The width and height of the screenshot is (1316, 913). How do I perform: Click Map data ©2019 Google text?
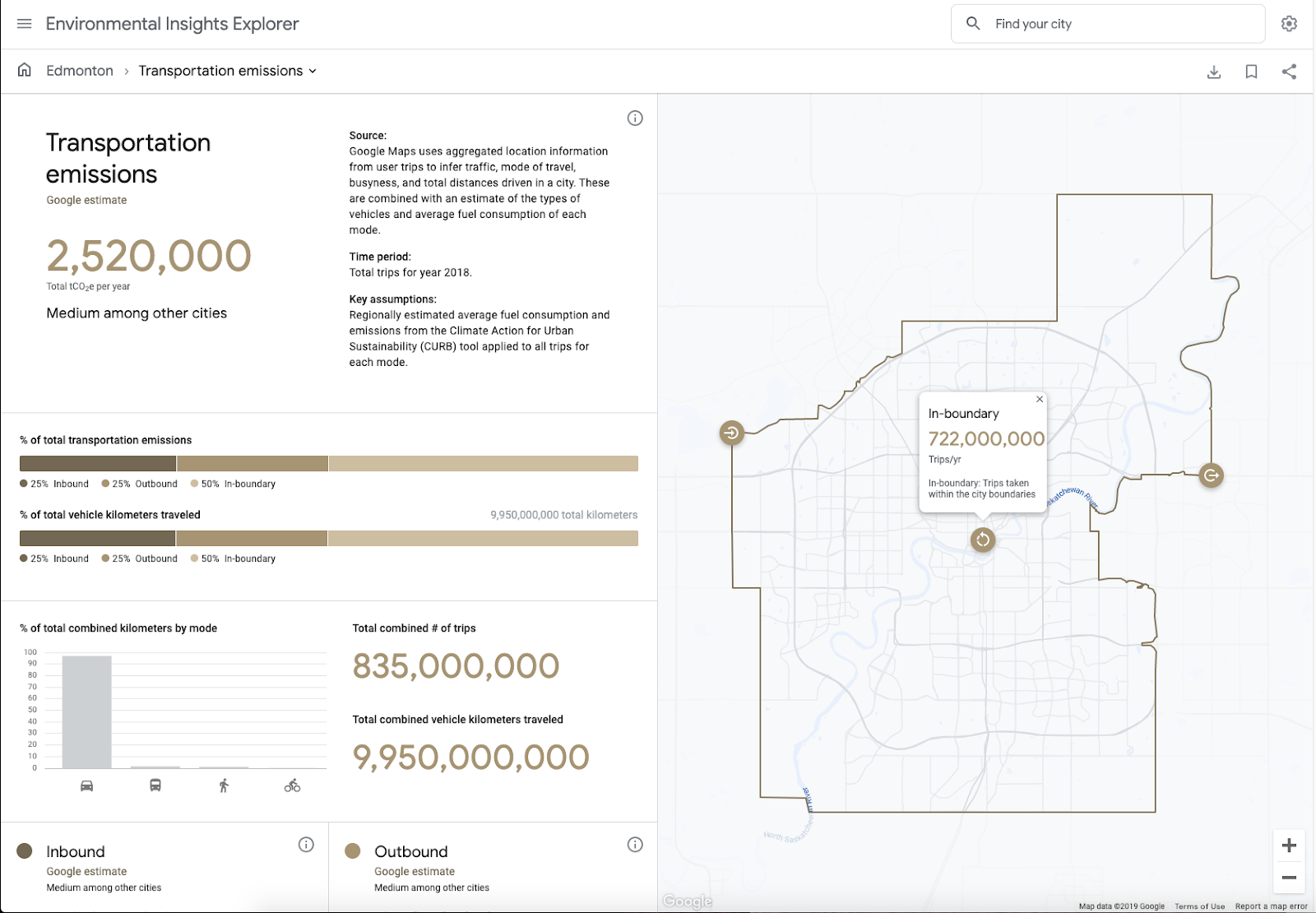[1122, 906]
